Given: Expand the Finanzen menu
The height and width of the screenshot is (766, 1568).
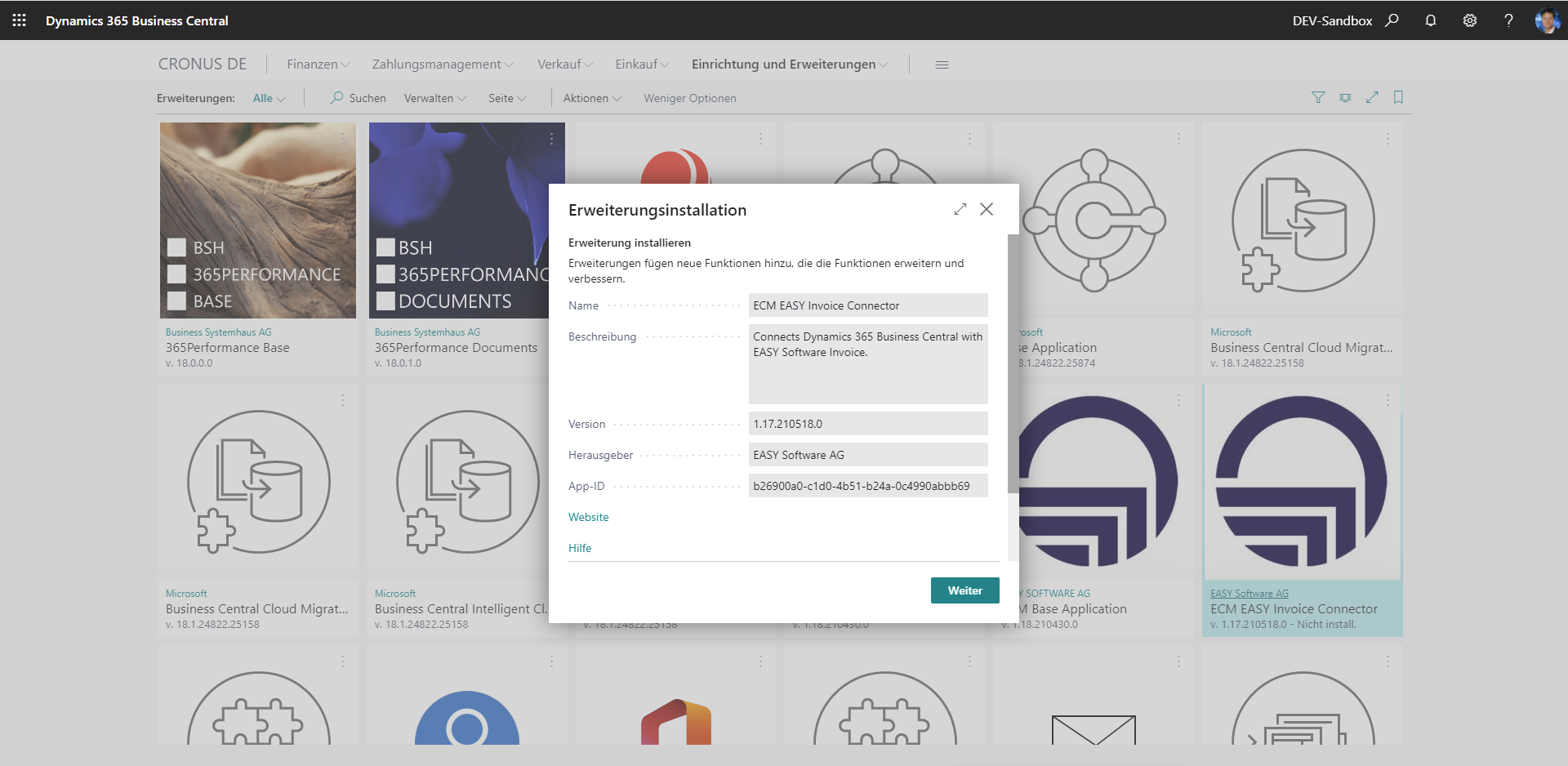Looking at the screenshot, I should (318, 65).
